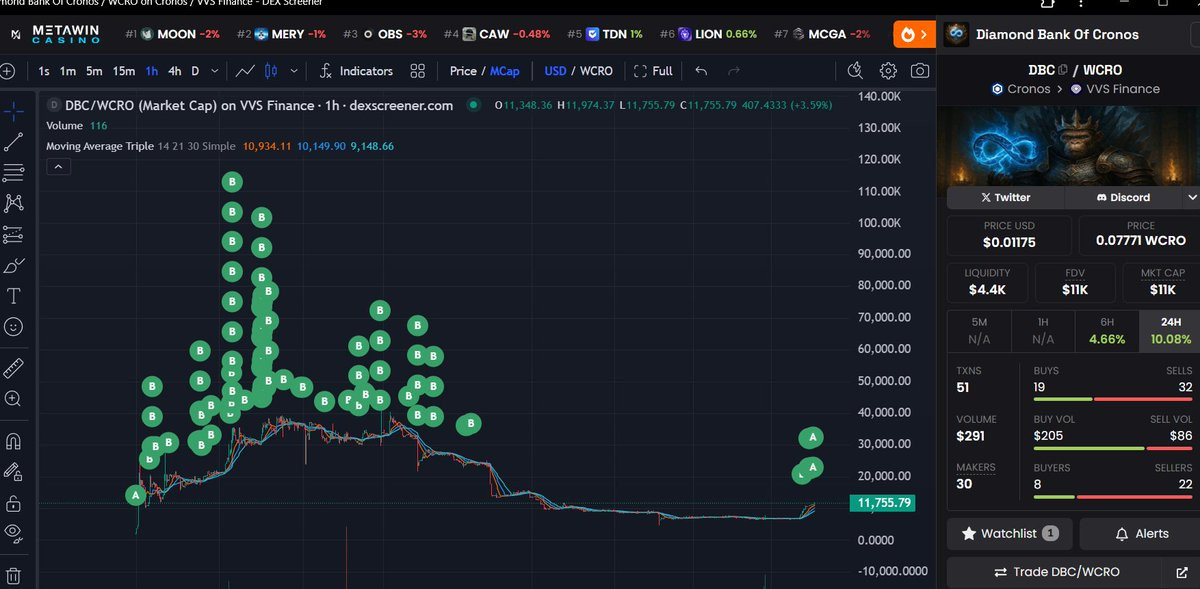Image resolution: width=1200 pixels, height=589 pixels.
Task: Denominate chart in USD
Action: pos(555,71)
